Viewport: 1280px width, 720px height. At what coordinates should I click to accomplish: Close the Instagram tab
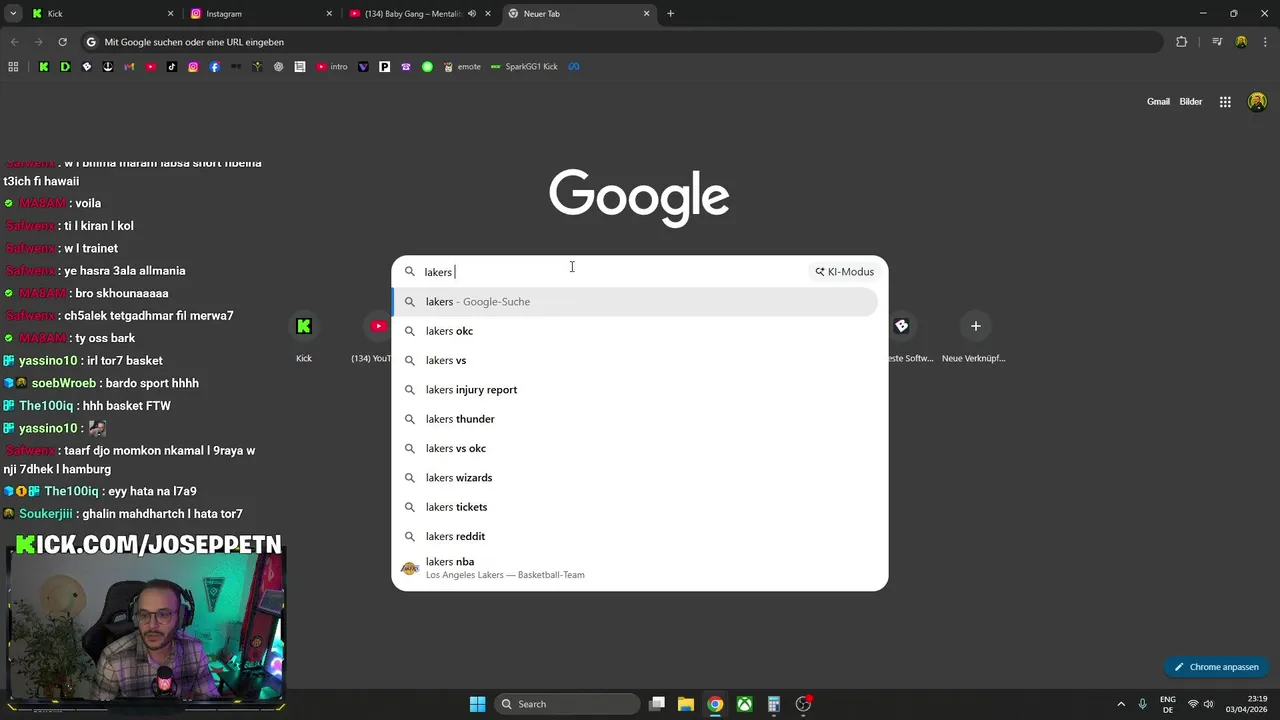(x=329, y=14)
